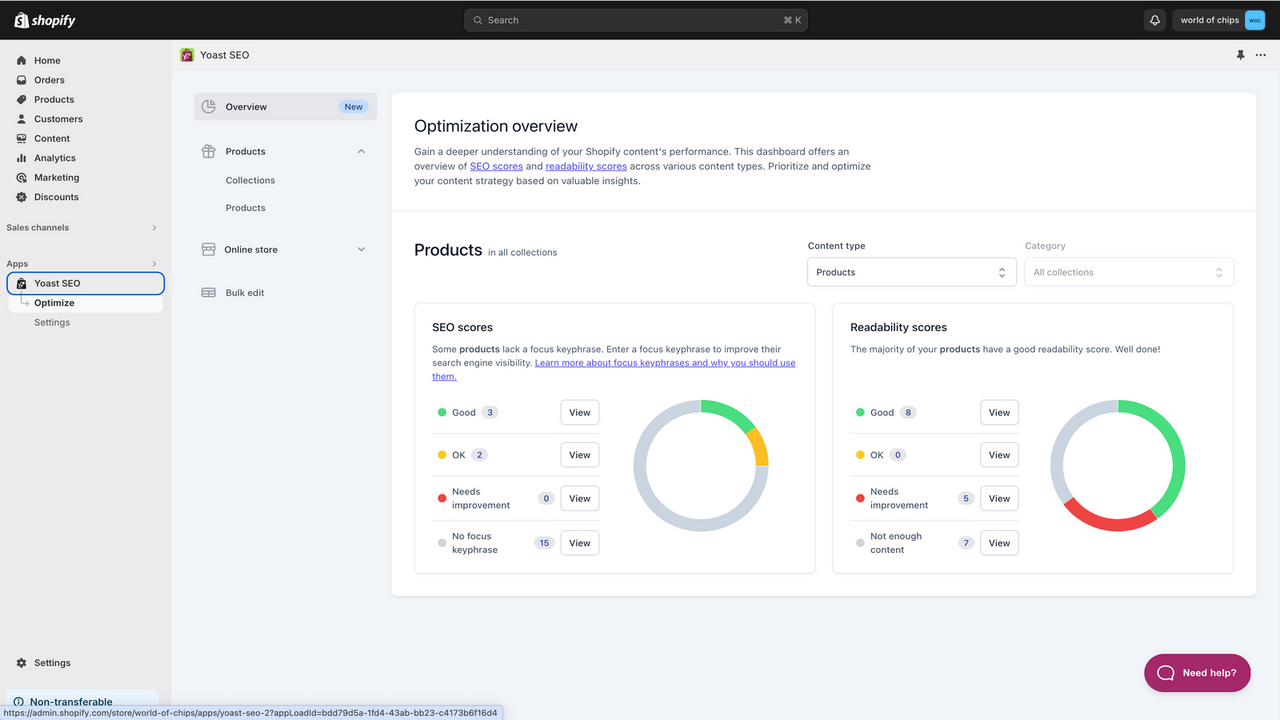
Task: View SEO Needs improvement products
Action: tap(580, 499)
